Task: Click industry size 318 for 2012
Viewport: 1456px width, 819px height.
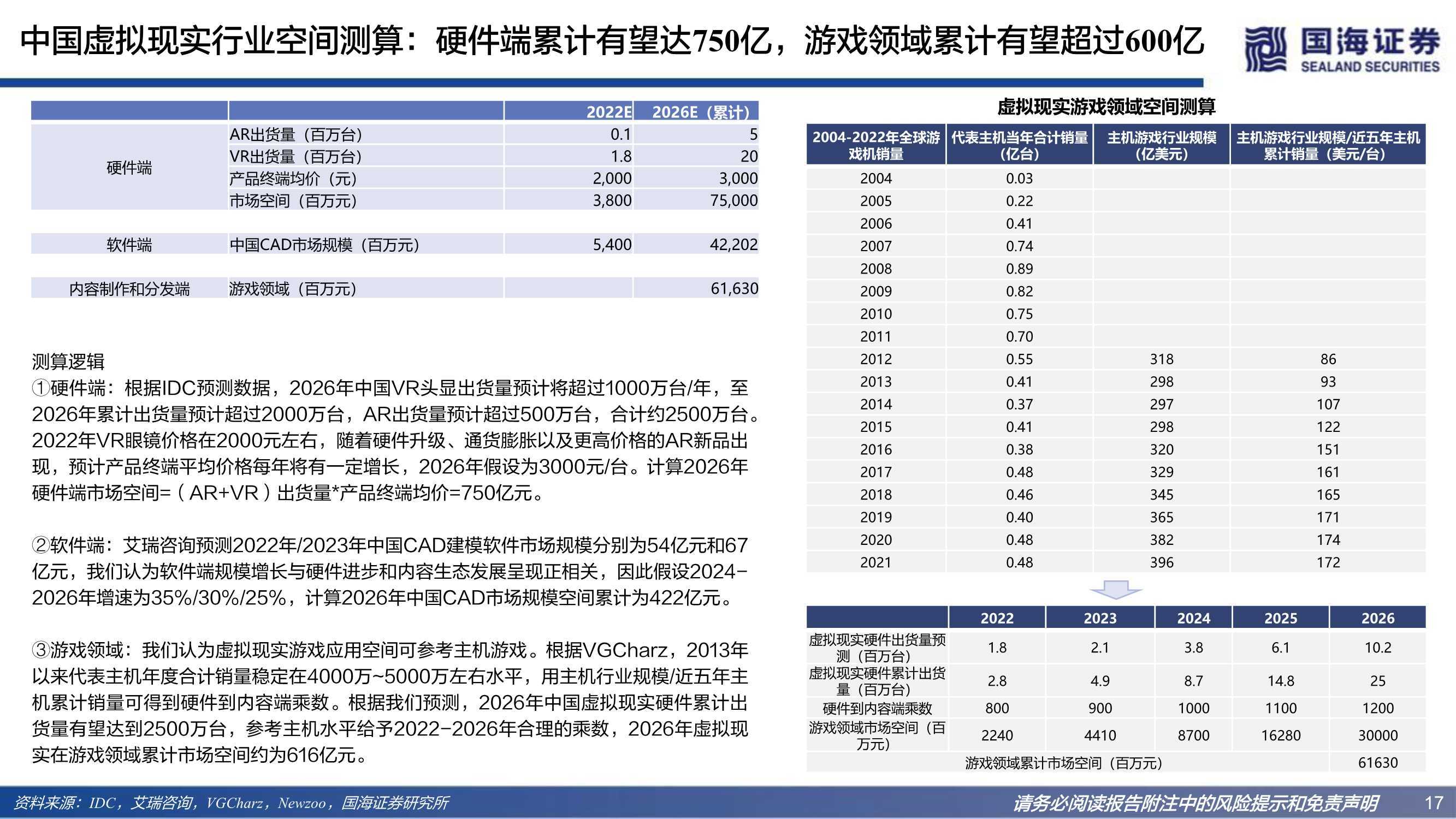Action: pyautogui.click(x=1162, y=359)
